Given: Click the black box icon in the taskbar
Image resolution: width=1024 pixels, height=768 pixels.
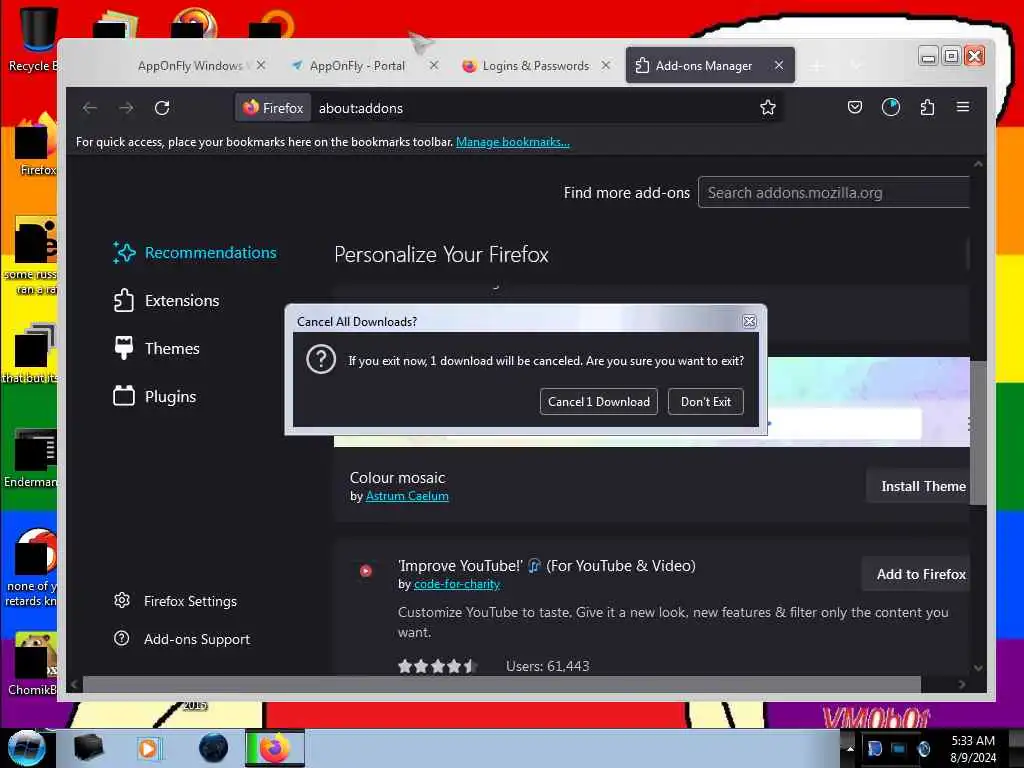Looking at the screenshot, I should tap(88, 748).
